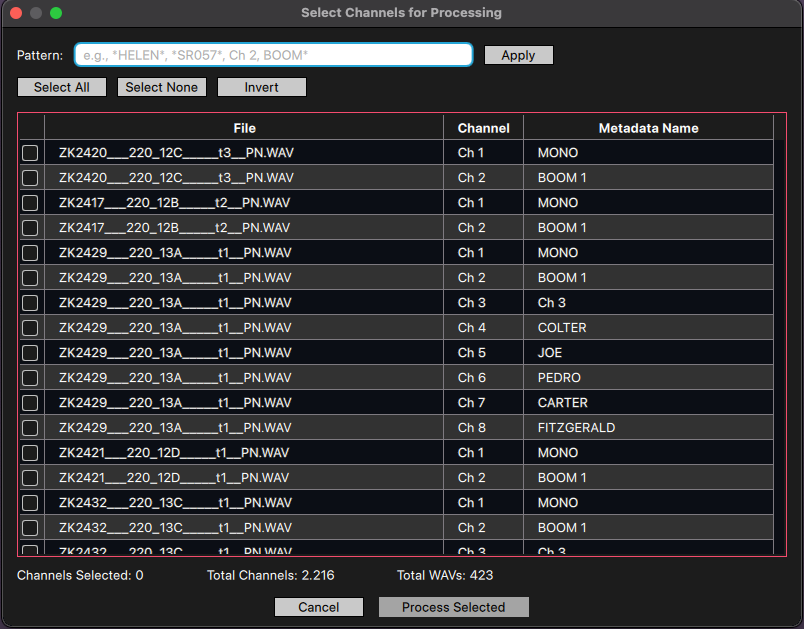
Task: Tick the ZK2417 12B Ch 2 BOOM 1 checkbox
Action: pyautogui.click(x=30, y=228)
